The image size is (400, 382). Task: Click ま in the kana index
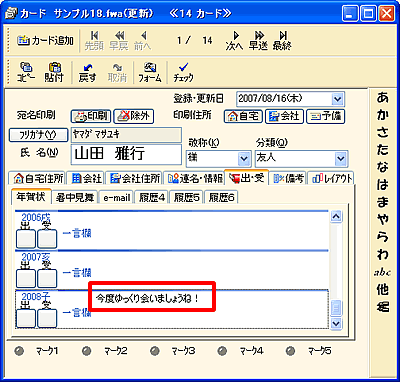click(x=382, y=202)
